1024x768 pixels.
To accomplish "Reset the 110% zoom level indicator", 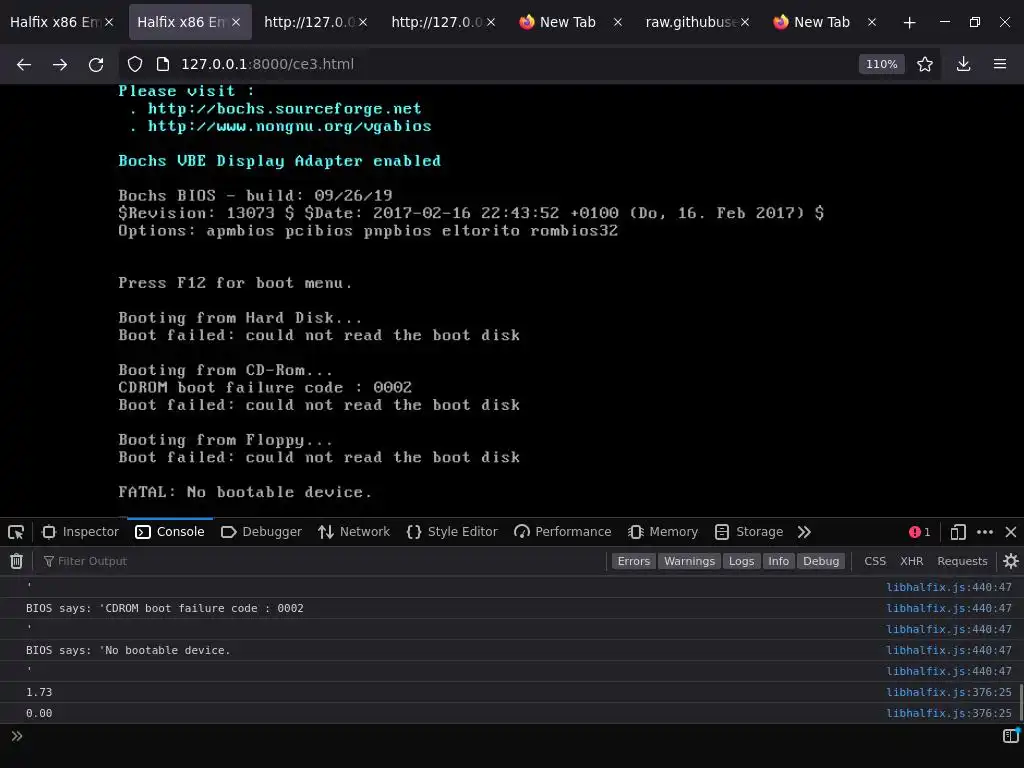I will click(881, 64).
